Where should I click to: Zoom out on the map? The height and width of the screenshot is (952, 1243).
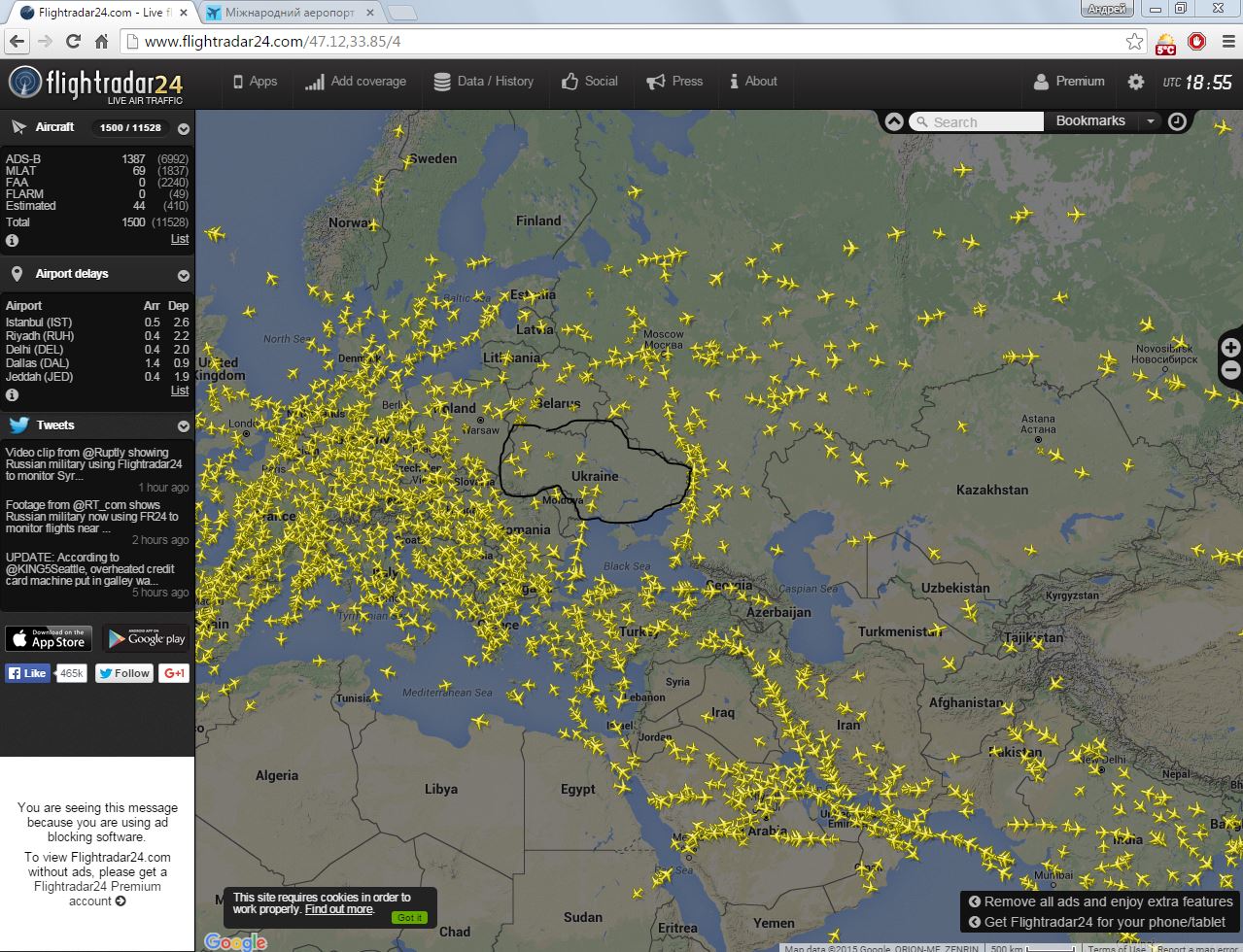tap(1230, 370)
